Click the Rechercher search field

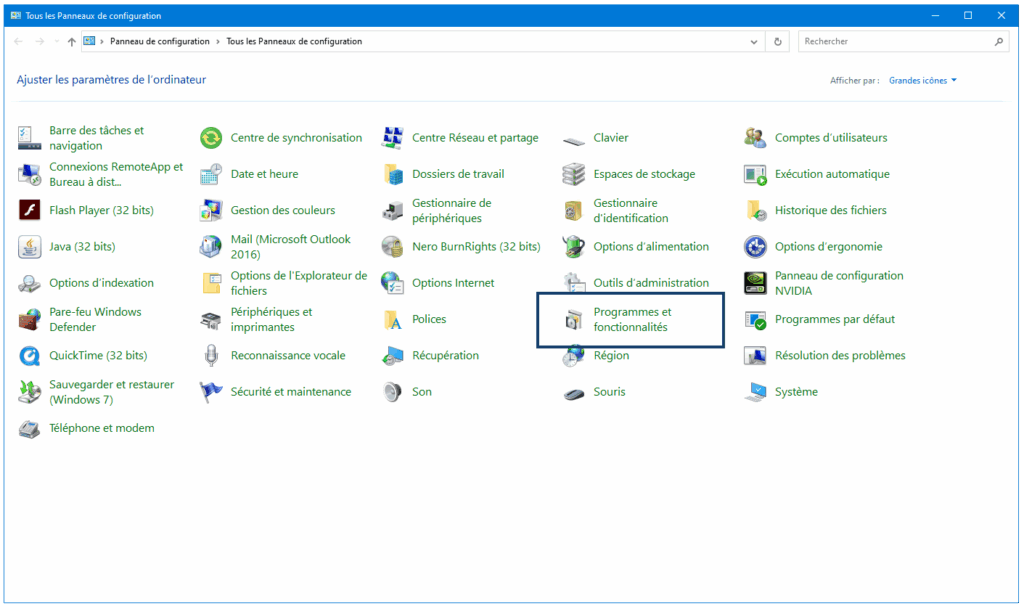(895, 42)
